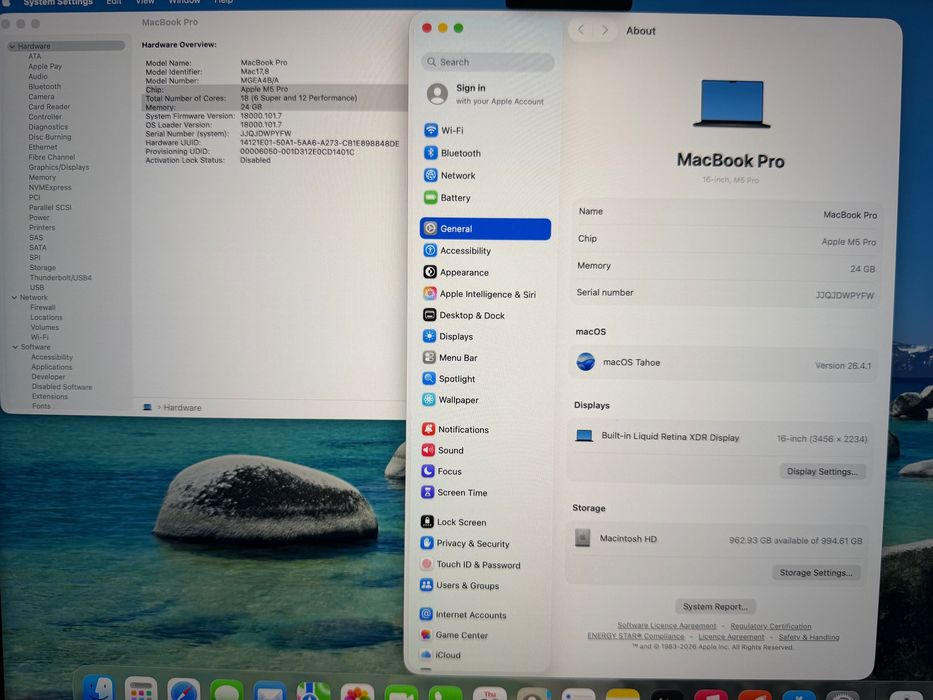Select Graphics/Displays in System Information sidebar
The image size is (933, 700).
pyautogui.click(x=59, y=167)
